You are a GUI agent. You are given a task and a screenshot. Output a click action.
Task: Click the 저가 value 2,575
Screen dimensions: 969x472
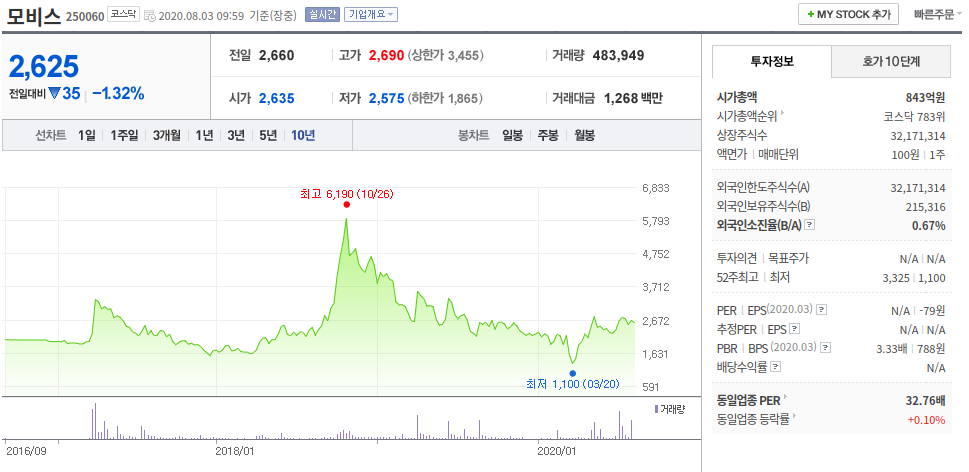click(386, 98)
